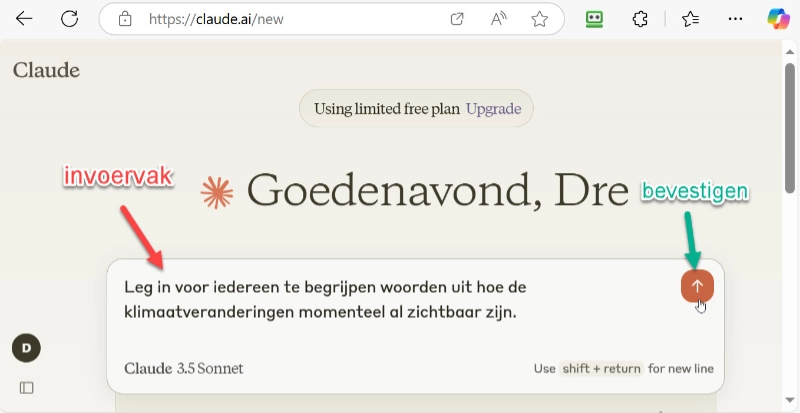Open the sidebar panel toggle icon
The width and height of the screenshot is (800, 413).
tap(27, 387)
